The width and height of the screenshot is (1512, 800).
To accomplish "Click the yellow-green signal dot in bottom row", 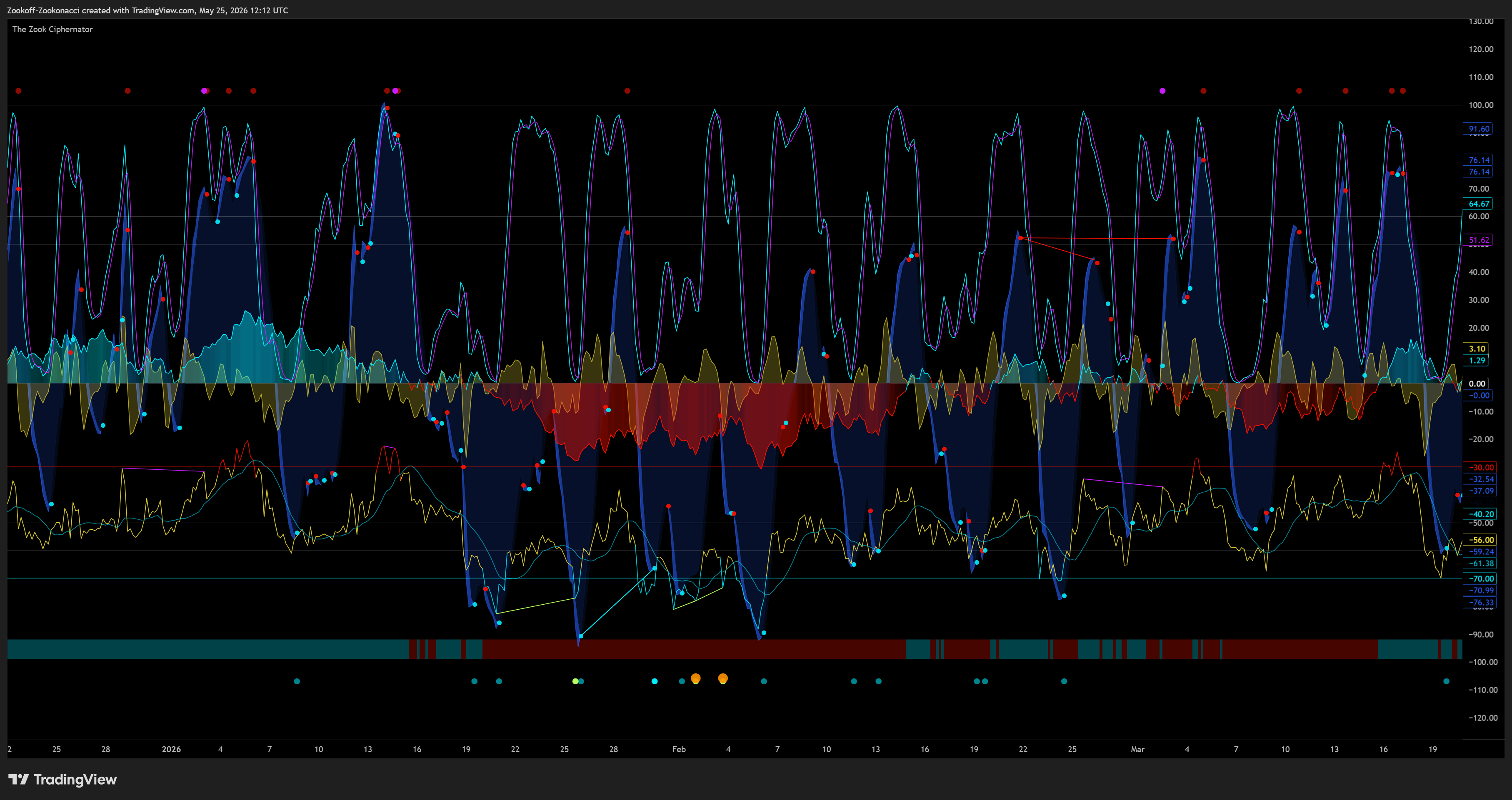I will click(575, 681).
